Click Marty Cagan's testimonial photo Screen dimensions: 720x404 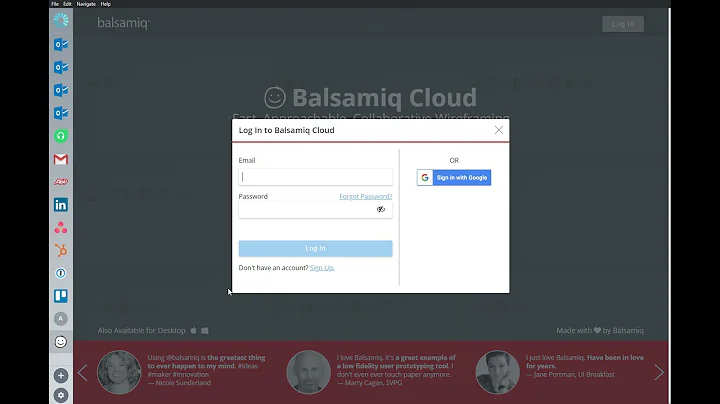(x=309, y=372)
